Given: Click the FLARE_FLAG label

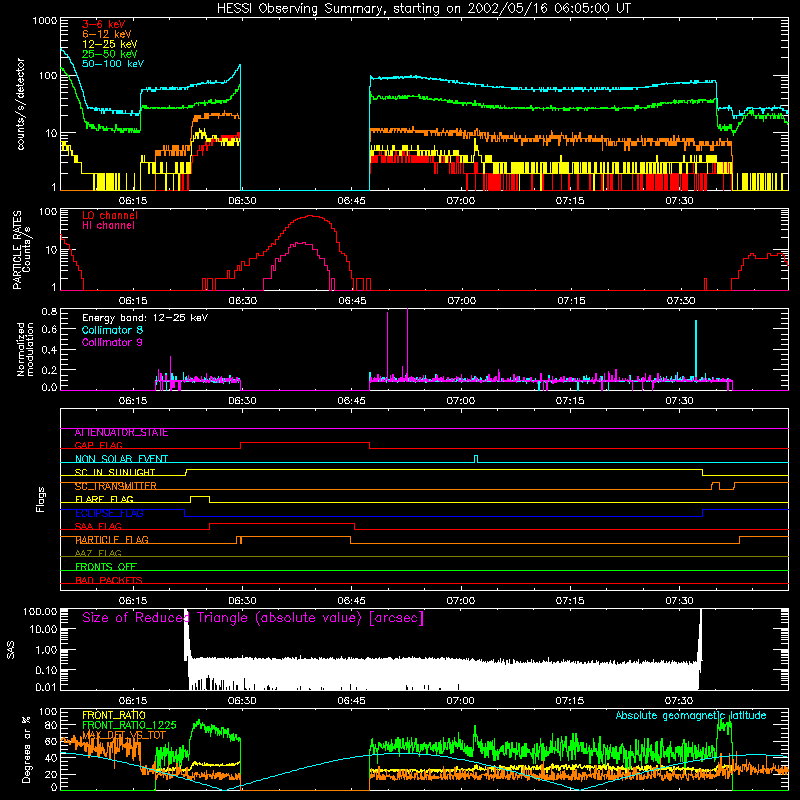Looking at the screenshot, I should coord(104,499).
